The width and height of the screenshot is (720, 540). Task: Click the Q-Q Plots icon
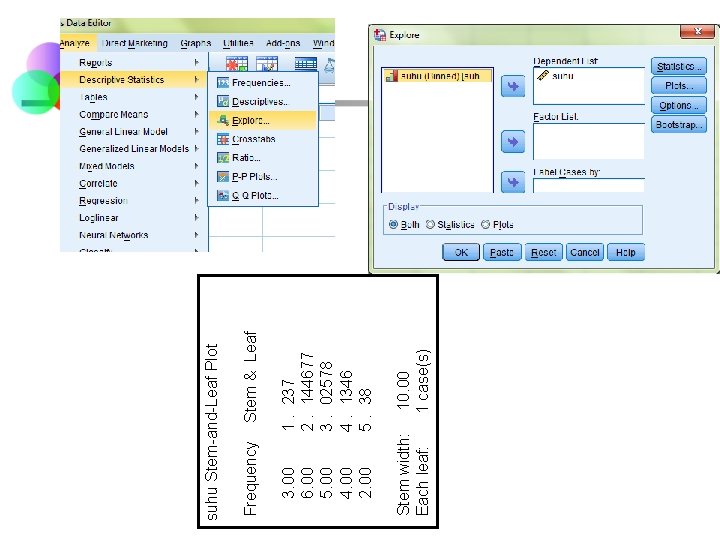coord(223,195)
